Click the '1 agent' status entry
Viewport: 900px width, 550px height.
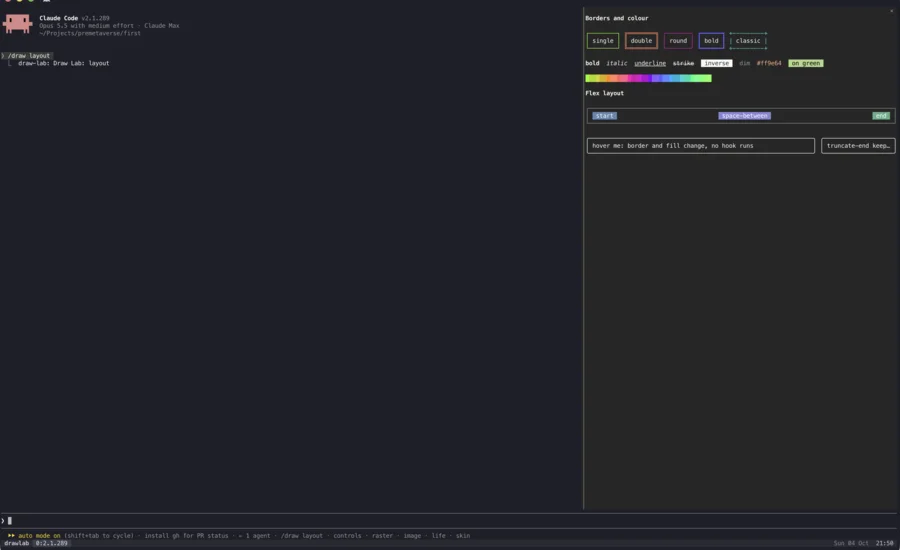[x=258, y=536]
